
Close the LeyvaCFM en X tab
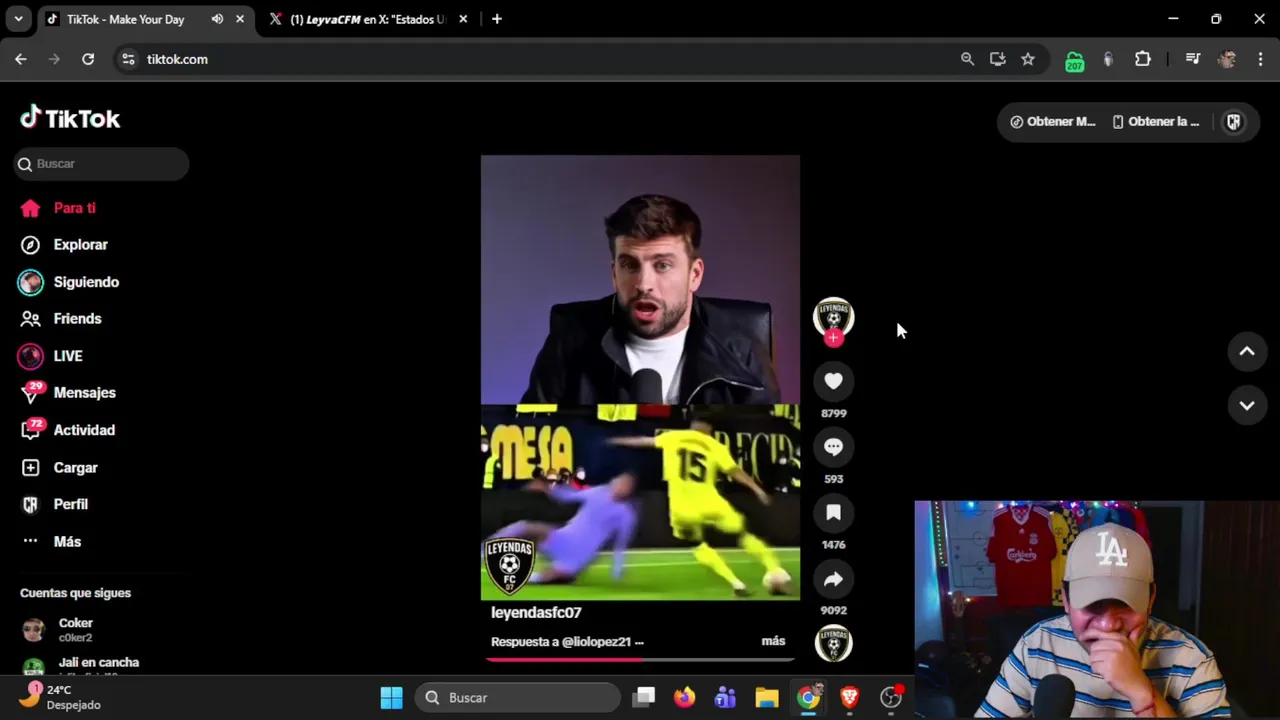click(x=464, y=19)
